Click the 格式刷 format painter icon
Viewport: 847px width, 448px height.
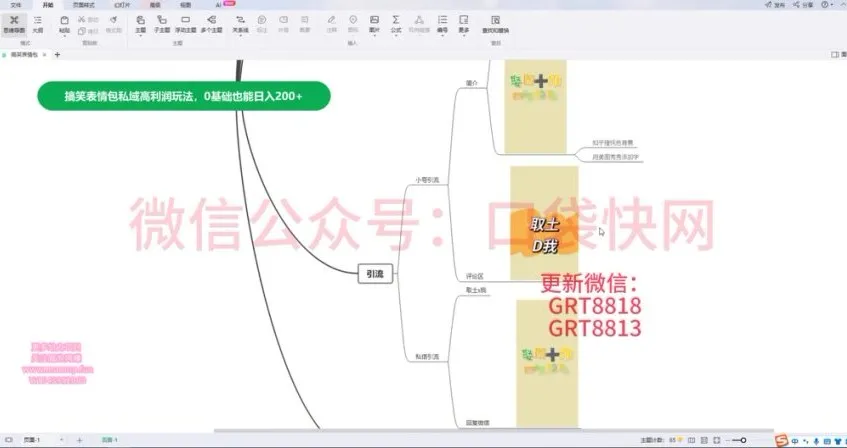point(114,23)
